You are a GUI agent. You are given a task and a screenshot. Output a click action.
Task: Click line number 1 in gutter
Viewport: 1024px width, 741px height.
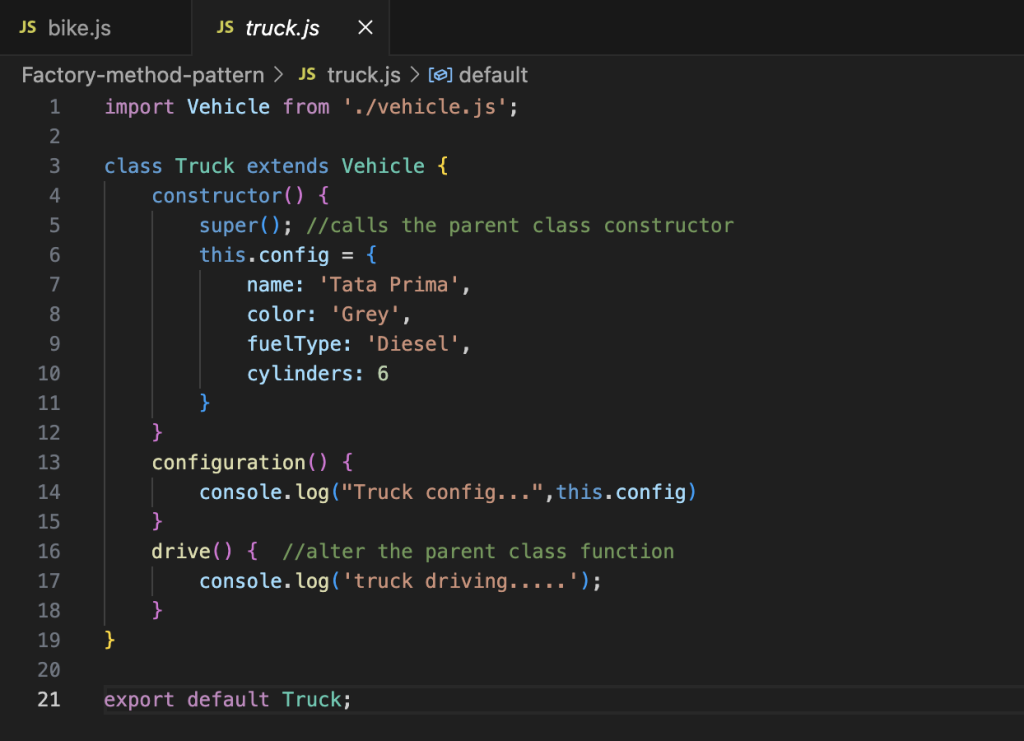pos(55,107)
